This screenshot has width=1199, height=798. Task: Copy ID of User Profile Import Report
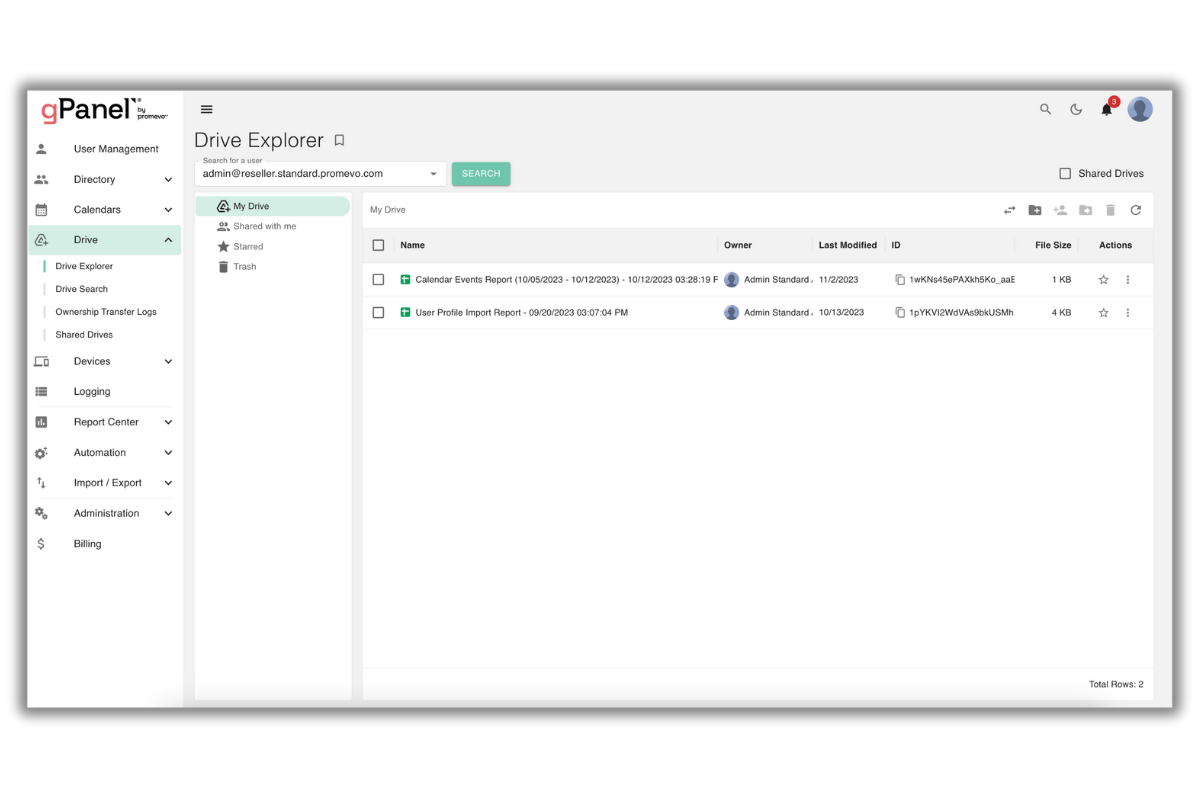(900, 313)
